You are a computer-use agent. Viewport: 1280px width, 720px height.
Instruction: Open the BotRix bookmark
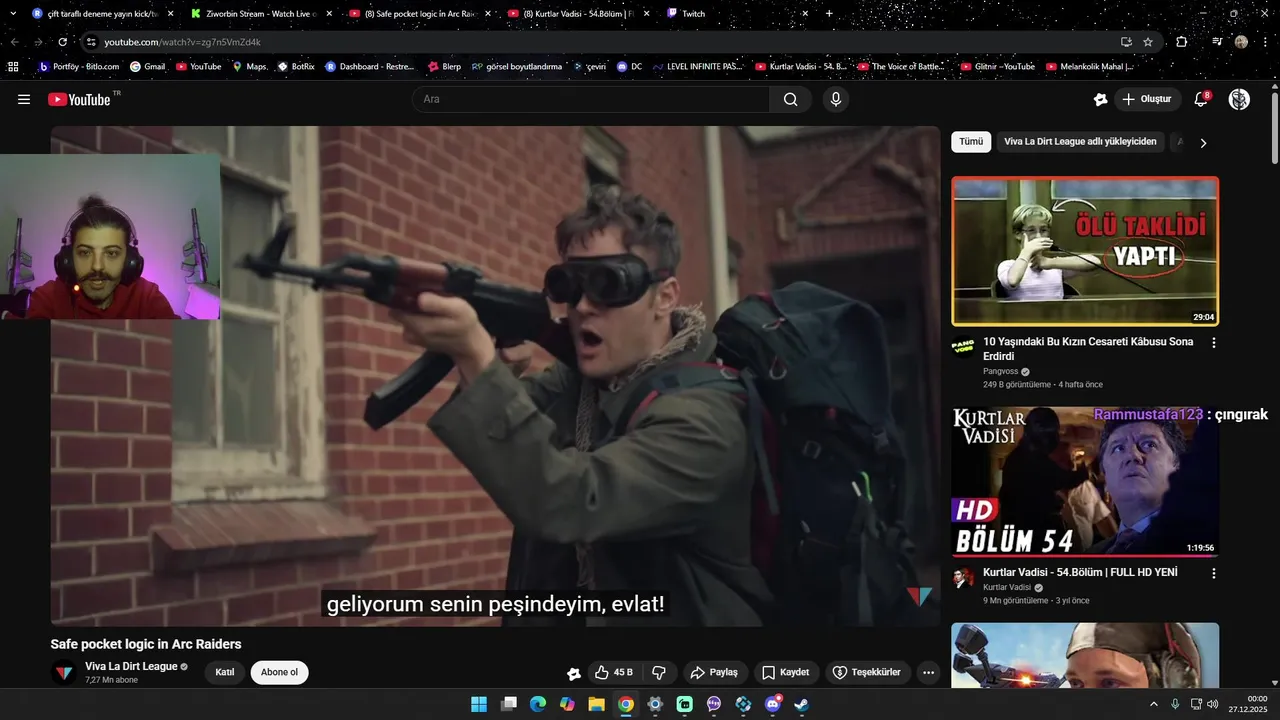[296, 66]
